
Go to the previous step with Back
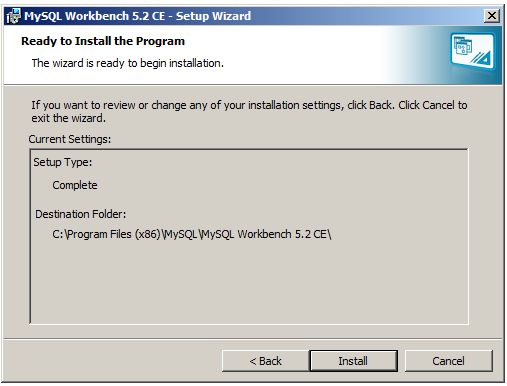point(266,361)
